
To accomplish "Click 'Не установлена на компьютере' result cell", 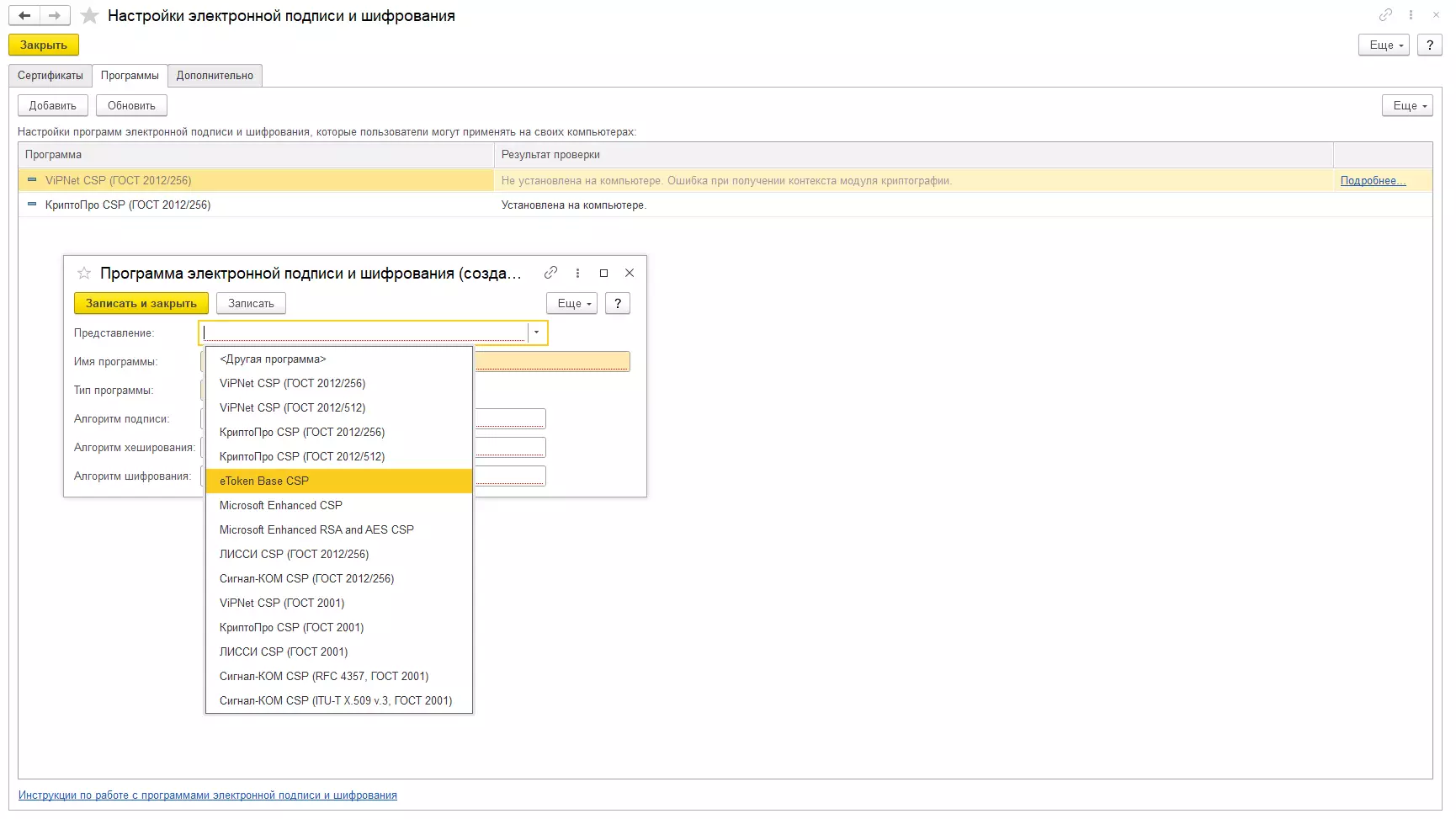I will [x=914, y=180].
